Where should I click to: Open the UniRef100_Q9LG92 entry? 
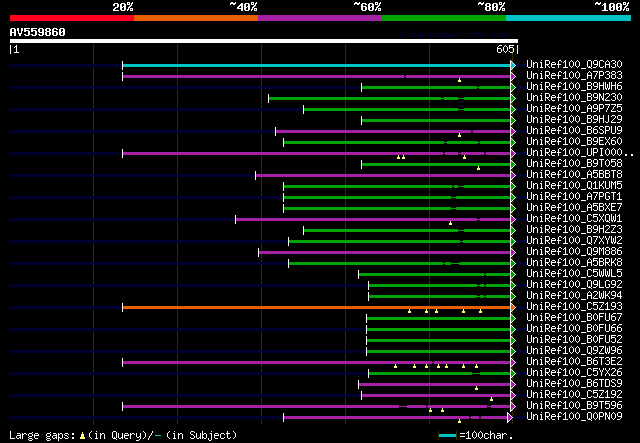point(574,285)
